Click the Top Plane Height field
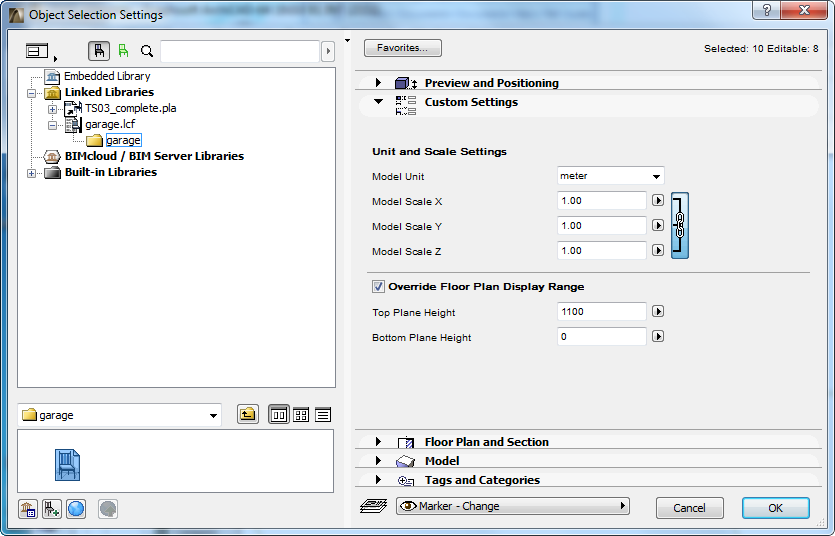Screen dimensions: 835x536 602,311
